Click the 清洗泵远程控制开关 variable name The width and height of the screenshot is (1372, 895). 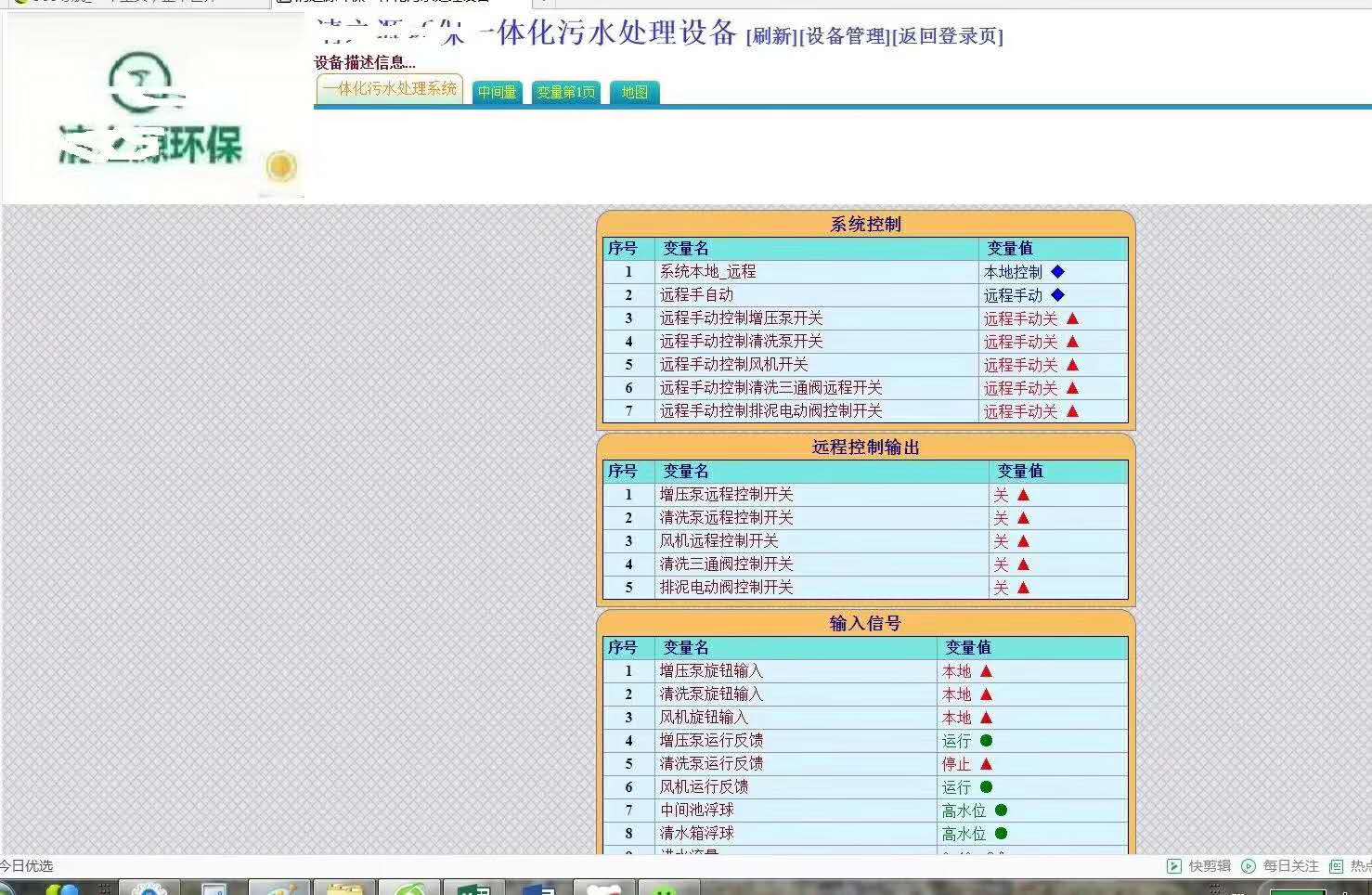pyautogui.click(x=727, y=518)
